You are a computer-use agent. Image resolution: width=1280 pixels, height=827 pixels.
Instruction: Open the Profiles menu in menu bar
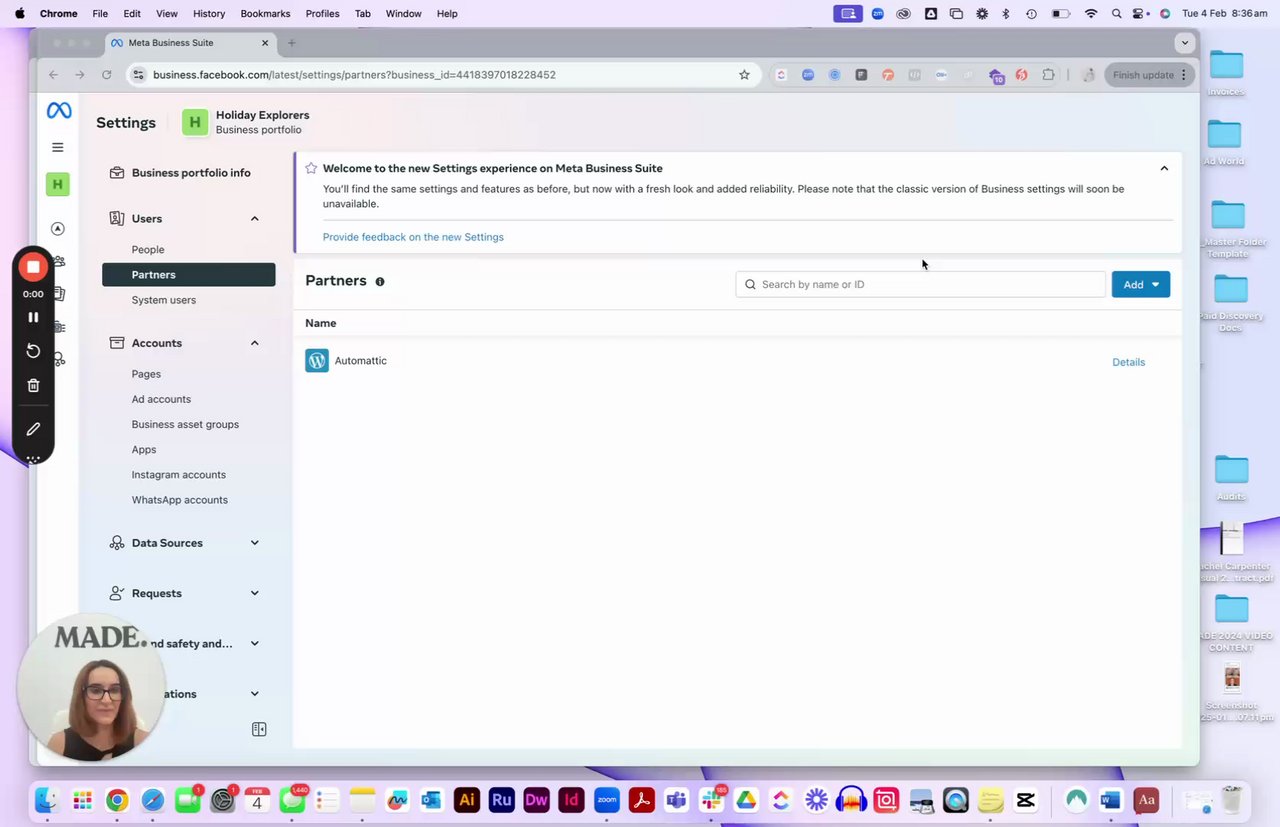(x=322, y=13)
